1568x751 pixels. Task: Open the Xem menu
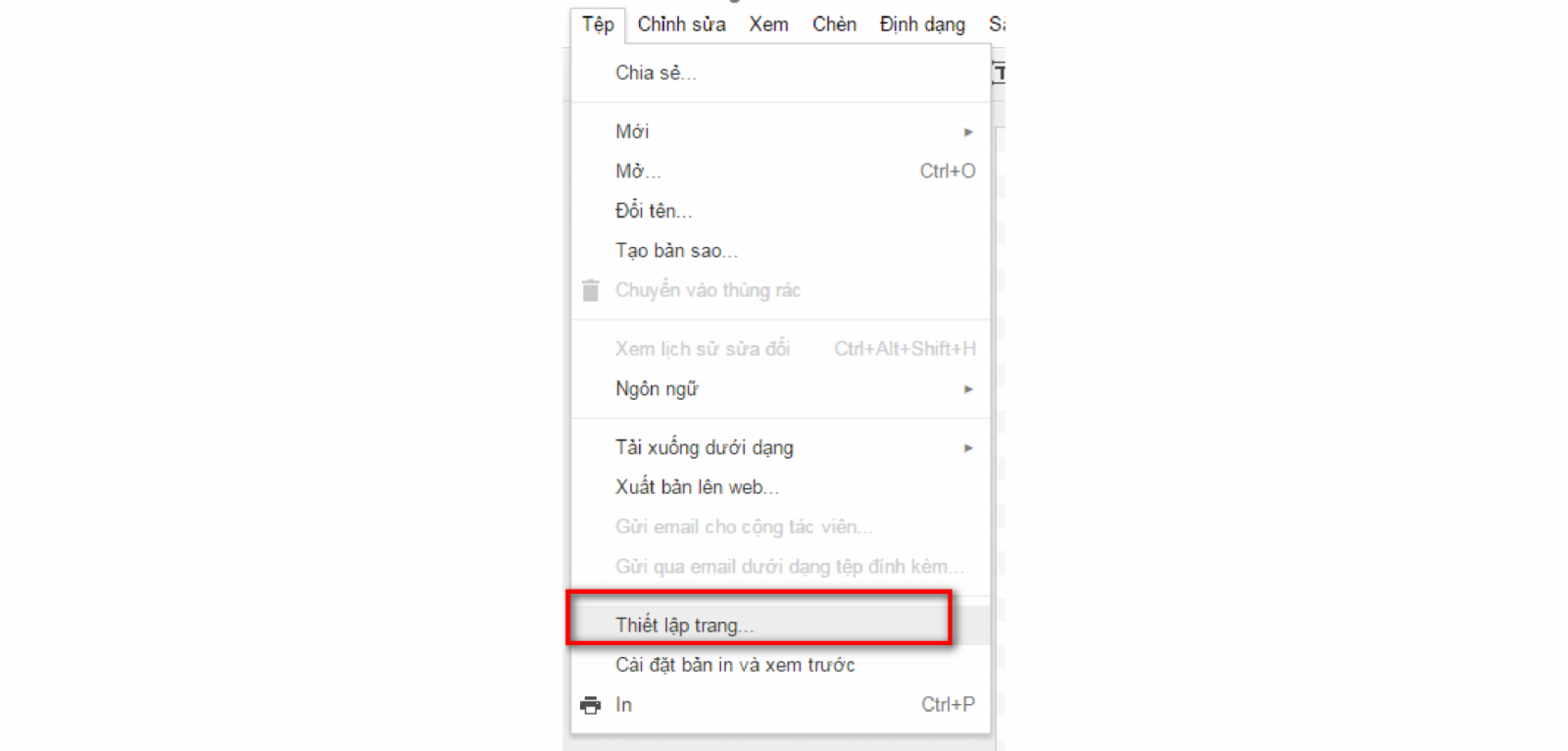click(x=768, y=25)
